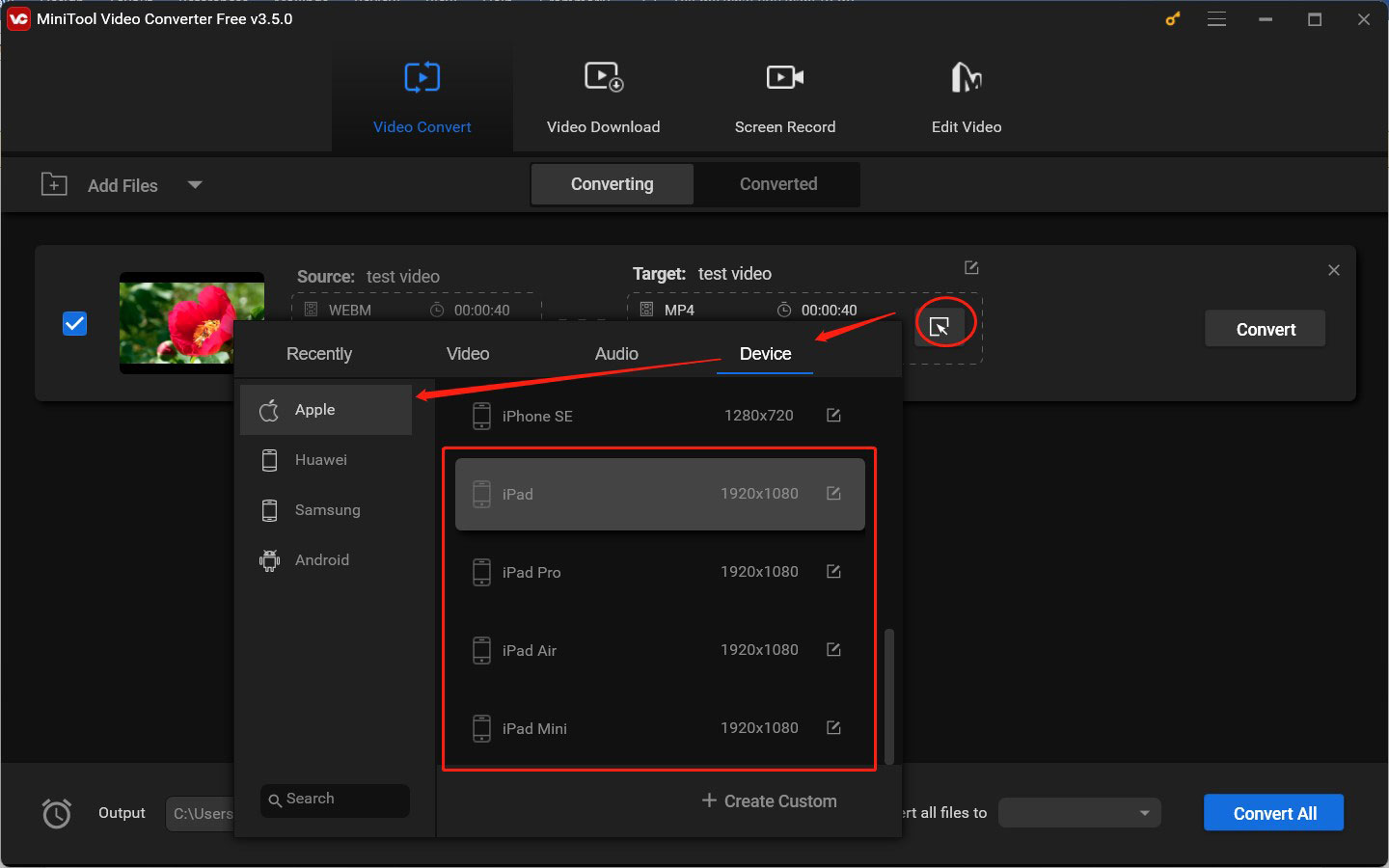
Task: Select the iPad Mini preset
Action: [660, 728]
